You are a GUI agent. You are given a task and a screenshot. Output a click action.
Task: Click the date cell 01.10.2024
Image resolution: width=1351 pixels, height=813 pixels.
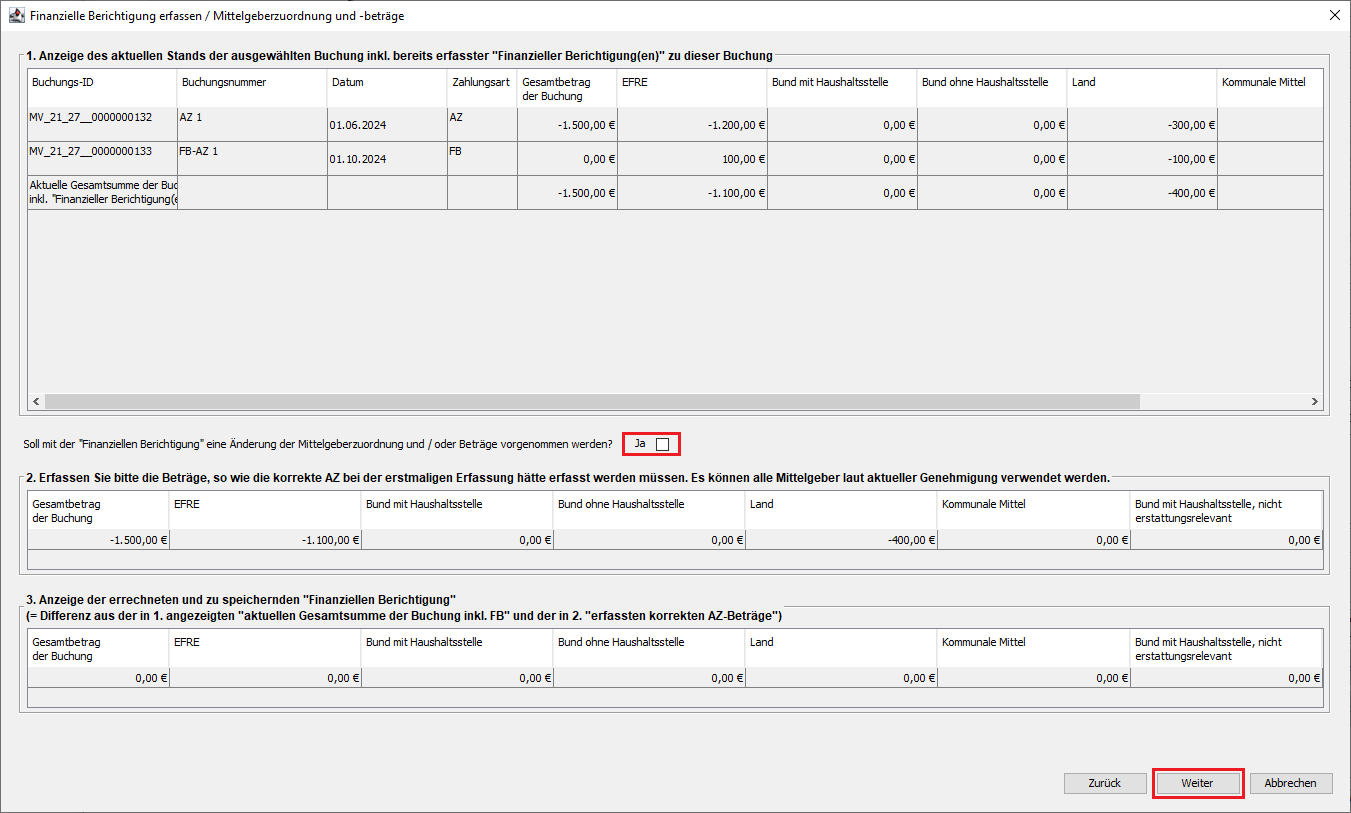tap(387, 159)
